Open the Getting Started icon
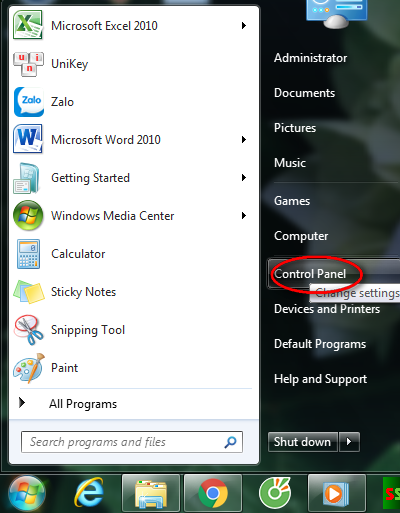400x513 pixels. [27, 178]
